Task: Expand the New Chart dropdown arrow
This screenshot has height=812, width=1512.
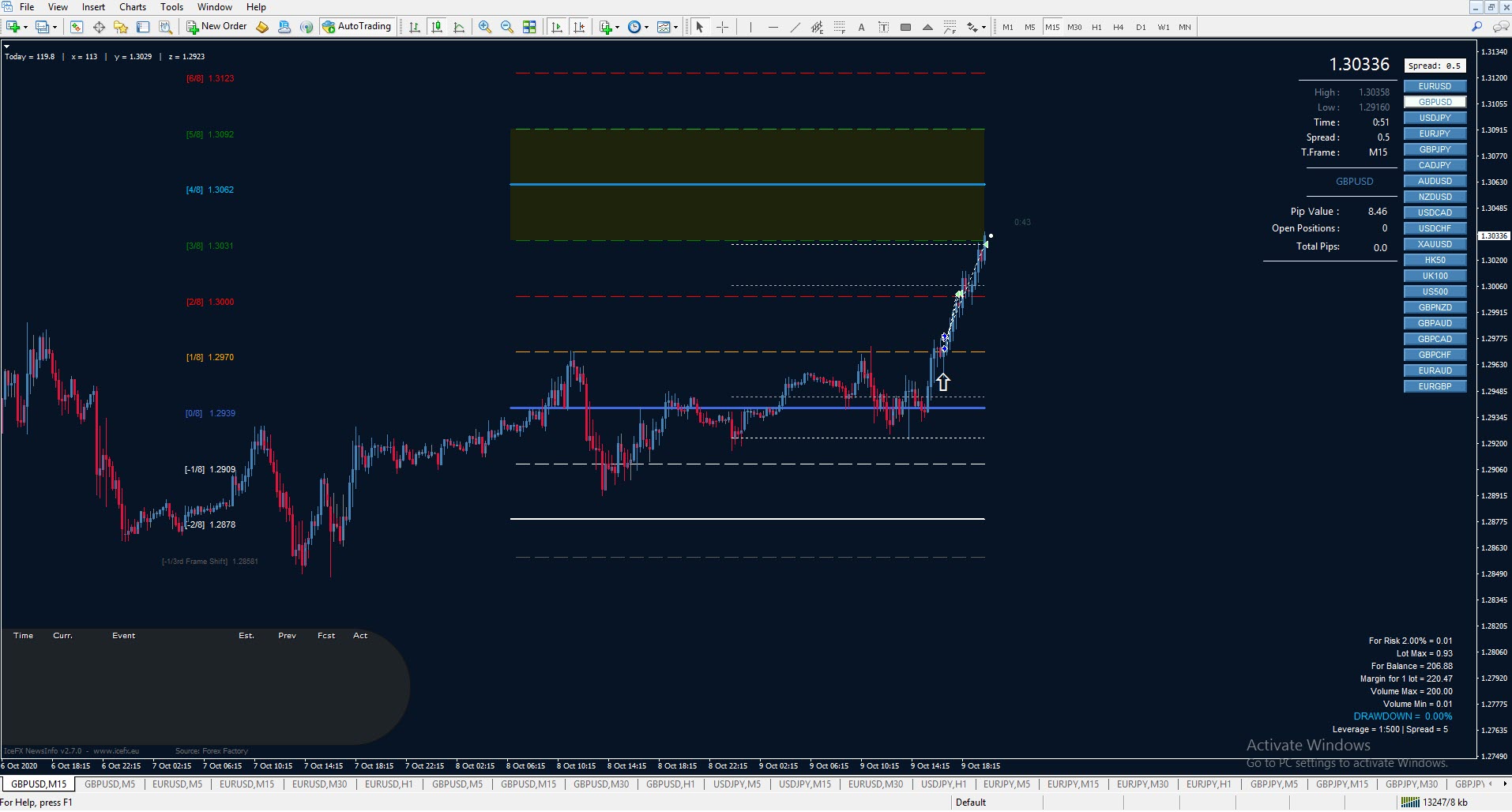Action: coord(26,28)
